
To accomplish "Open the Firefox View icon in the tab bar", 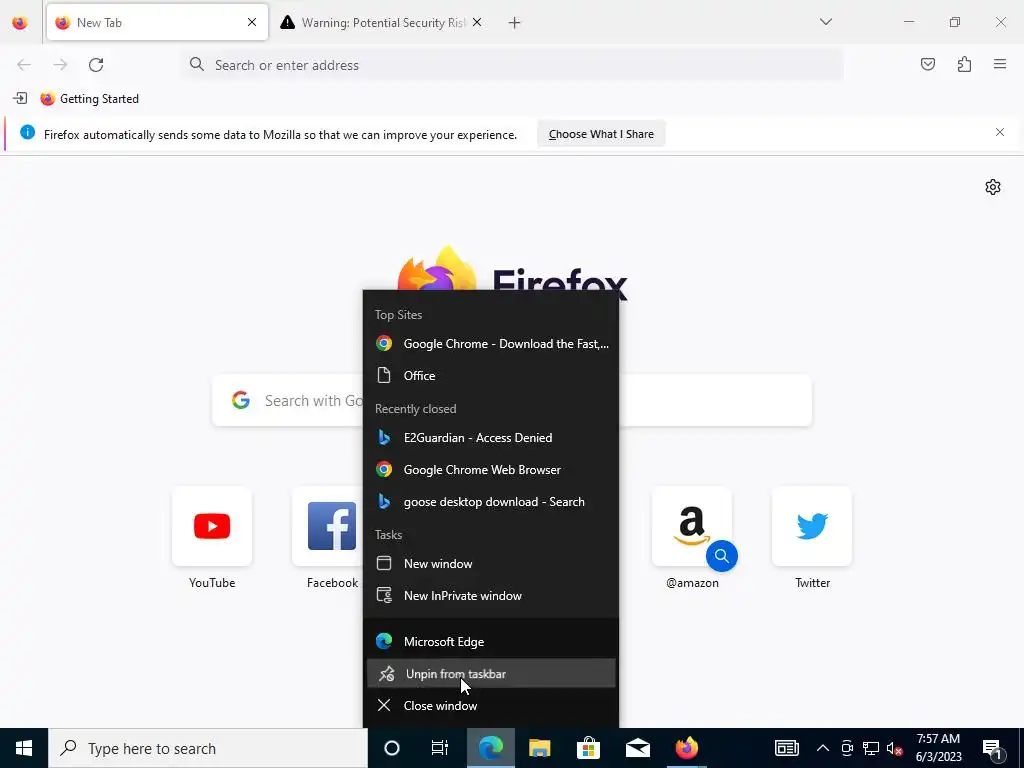I will coord(20,22).
